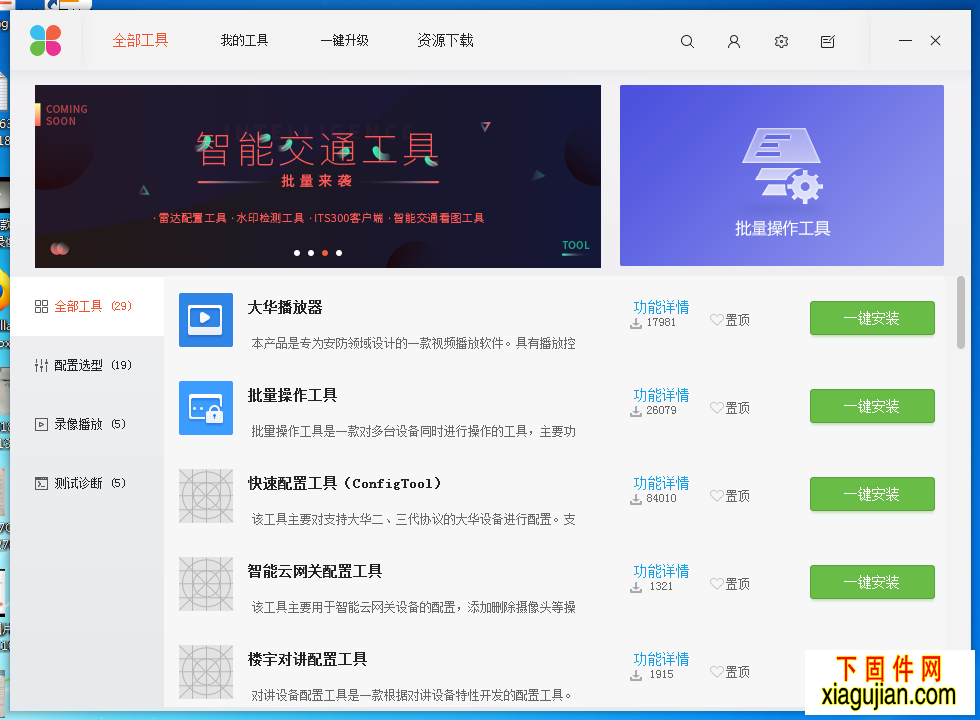Select the active orange banner slide dot

[x=325, y=253]
